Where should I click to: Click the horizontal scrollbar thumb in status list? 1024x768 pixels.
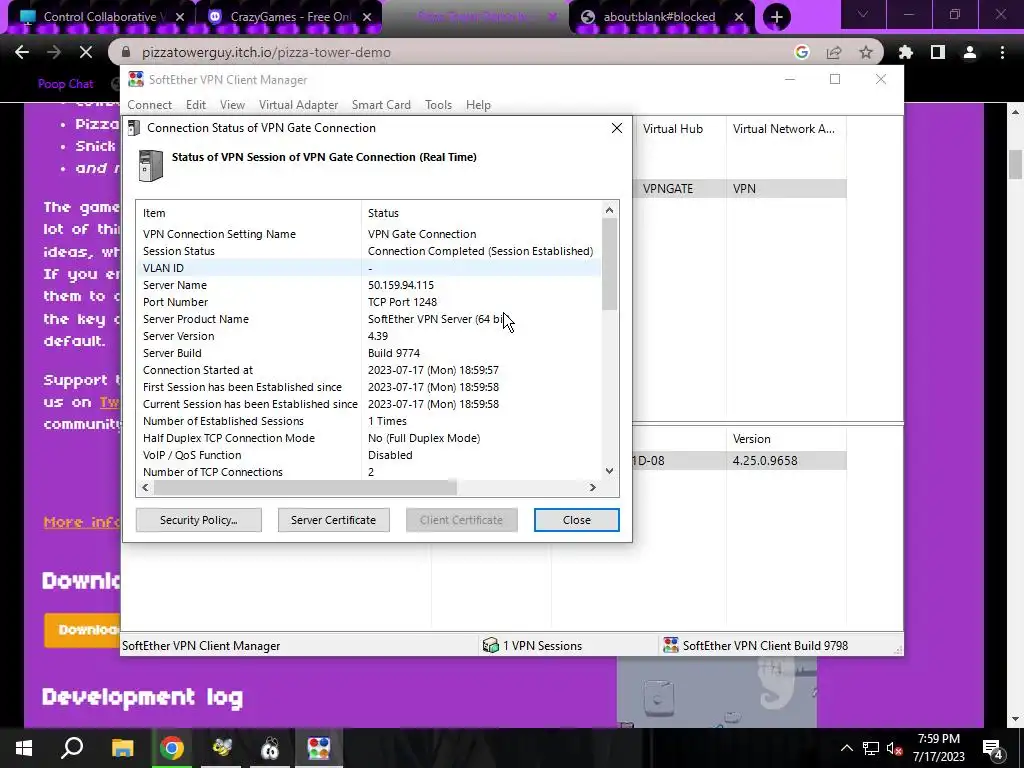[305, 487]
